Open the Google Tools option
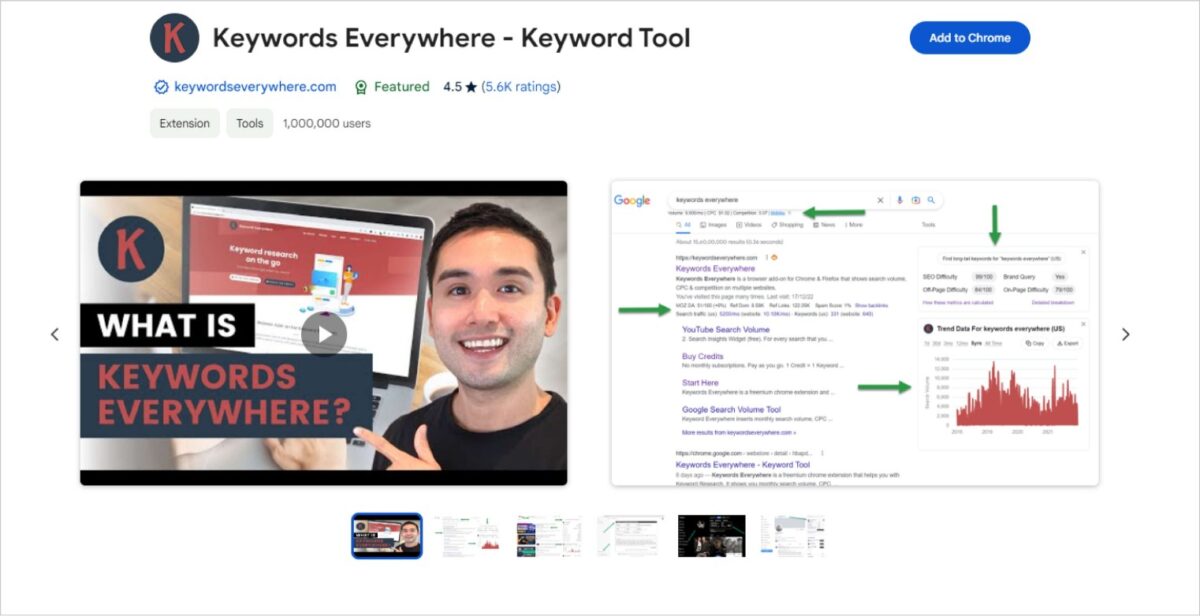This screenshot has width=1200, height=616. click(929, 225)
